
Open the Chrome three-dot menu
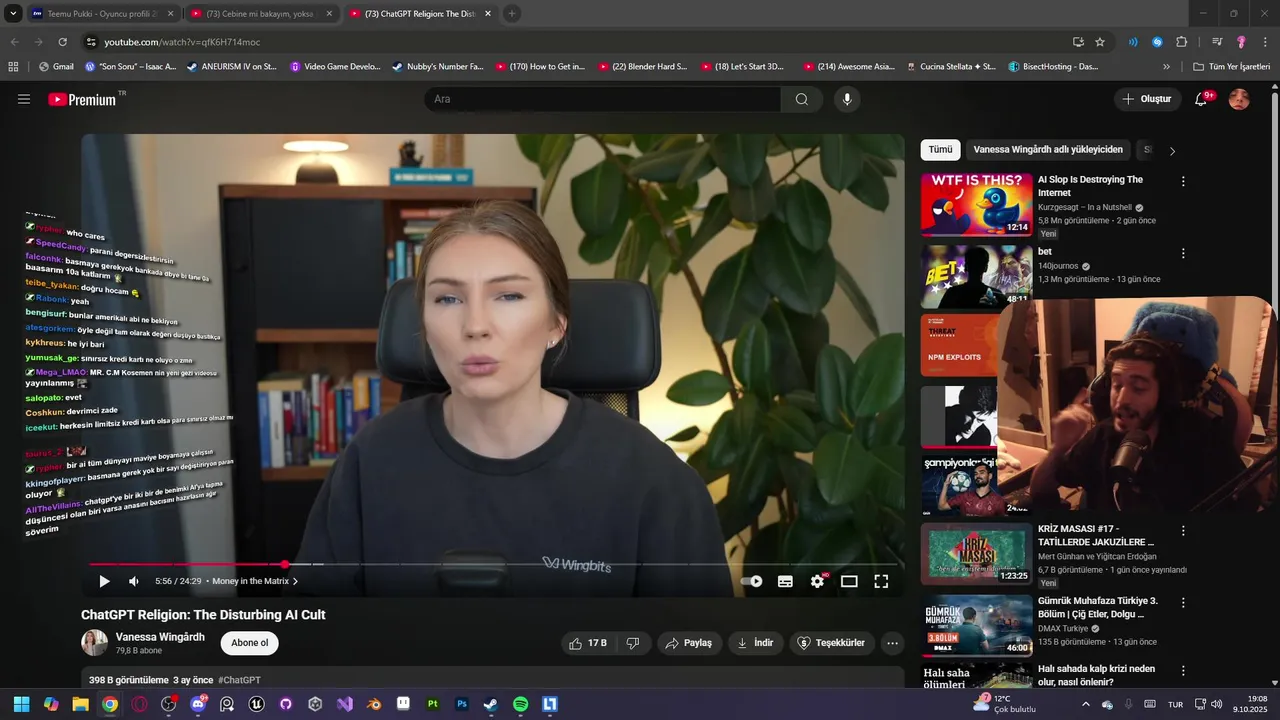(1265, 42)
